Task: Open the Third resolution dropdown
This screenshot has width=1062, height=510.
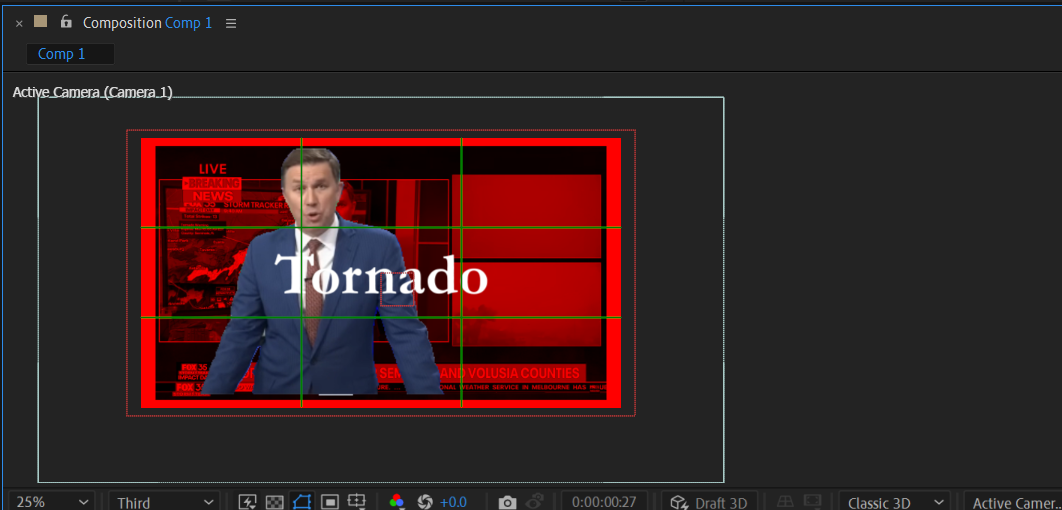Action: tap(165, 502)
